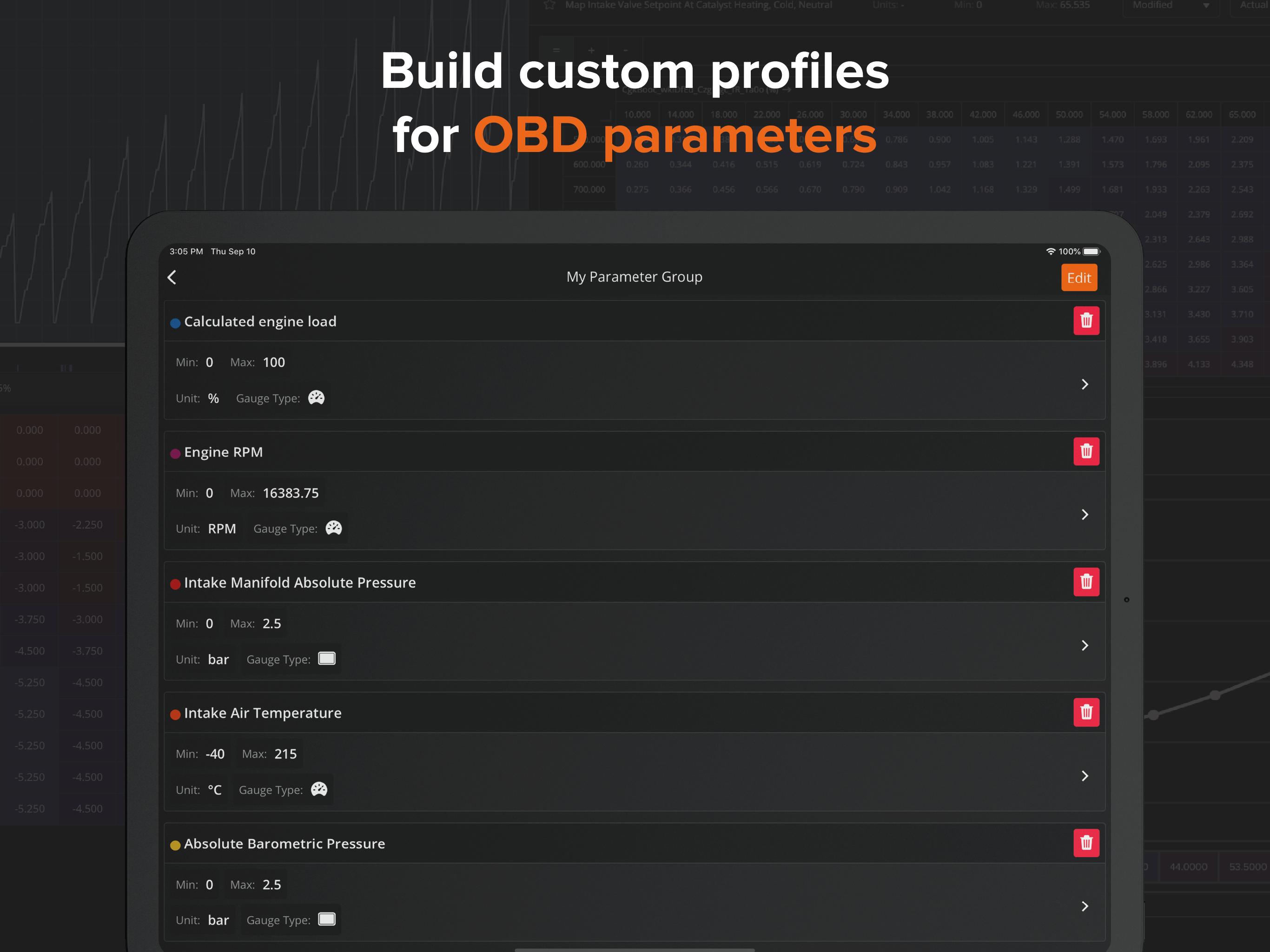This screenshot has width=1270, height=952.
Task: Tap the dial gauge icon for Engine RPM
Action: [334, 528]
